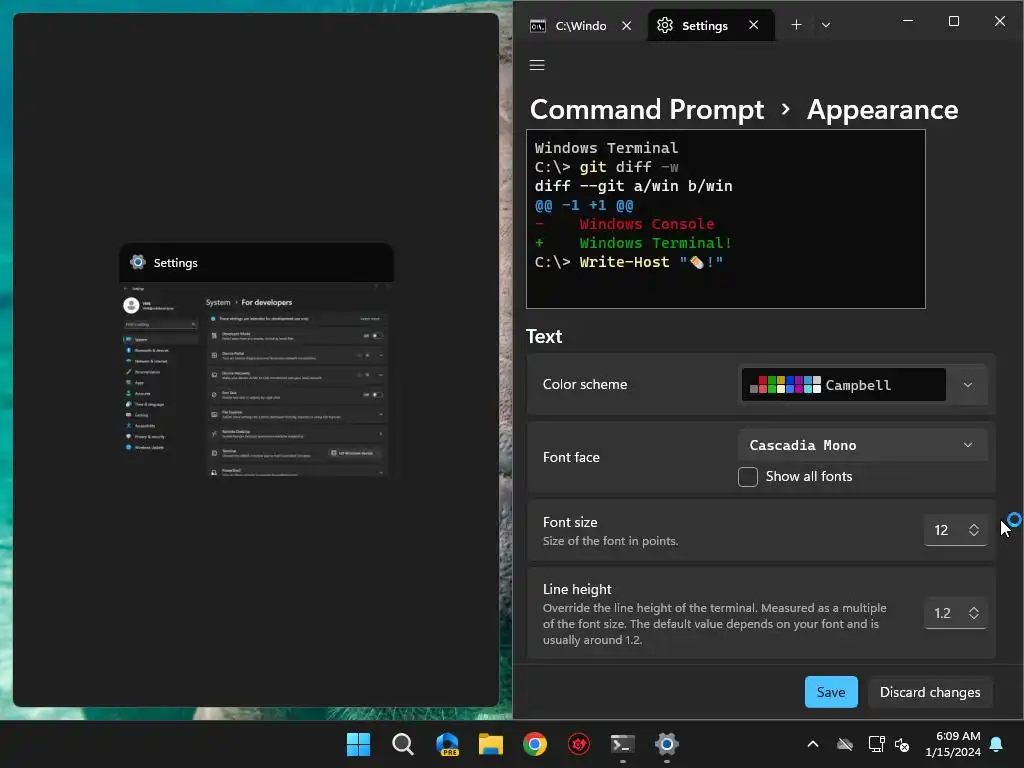Click the Text section heading
The width and height of the screenshot is (1024, 768).
coord(544,336)
